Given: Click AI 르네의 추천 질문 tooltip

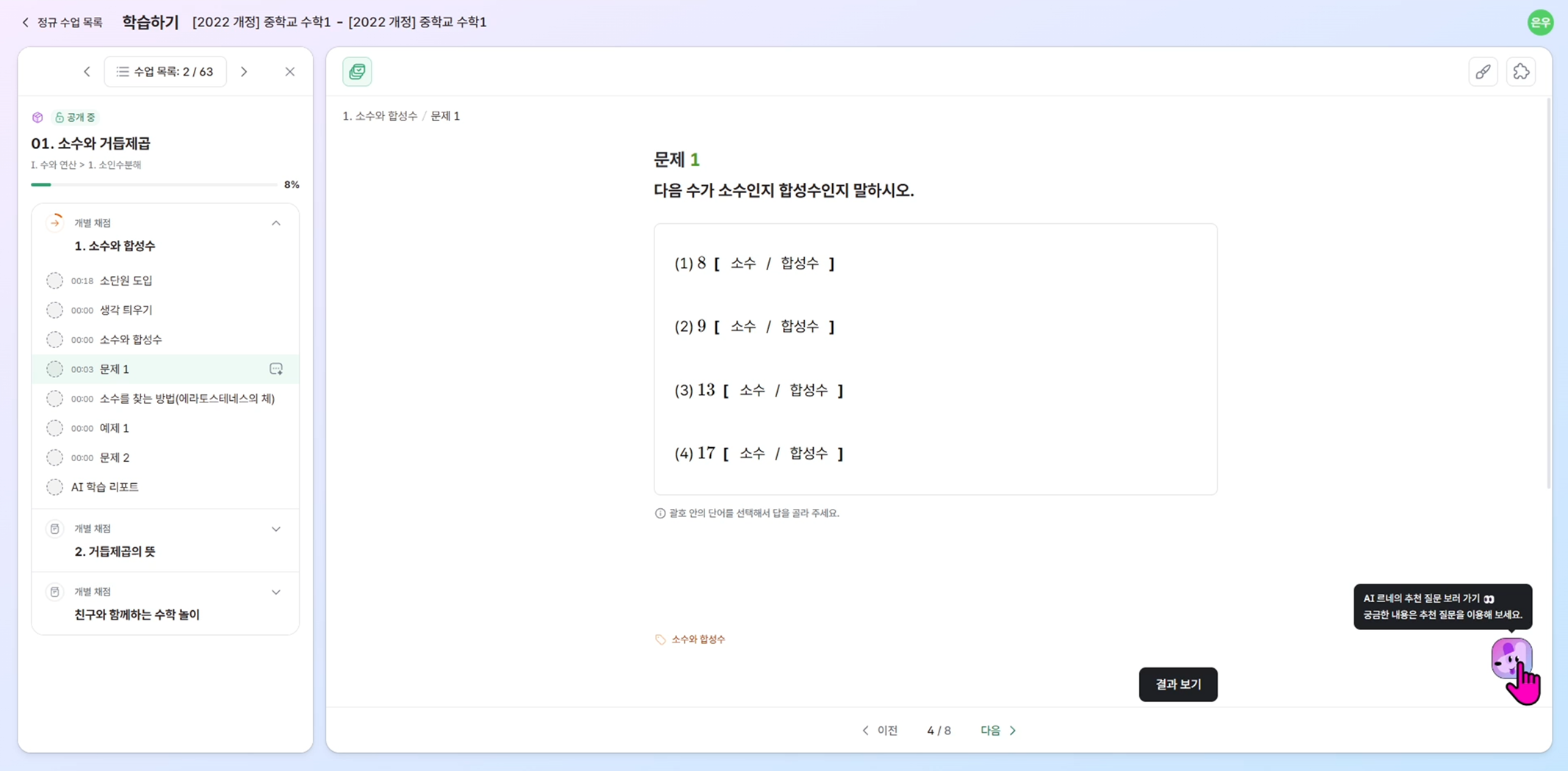Looking at the screenshot, I should (1442, 607).
